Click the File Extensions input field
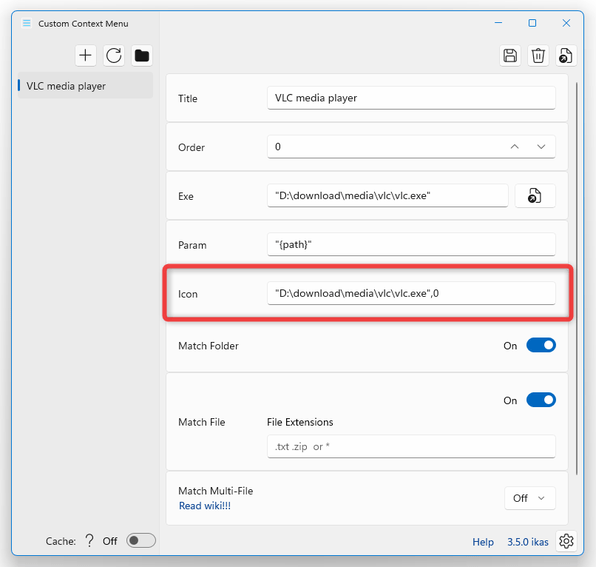The height and width of the screenshot is (567, 596). (411, 447)
